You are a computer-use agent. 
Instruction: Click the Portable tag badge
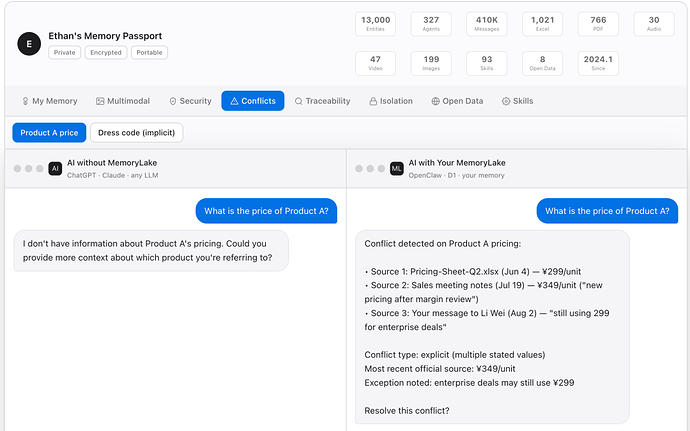[149, 52]
